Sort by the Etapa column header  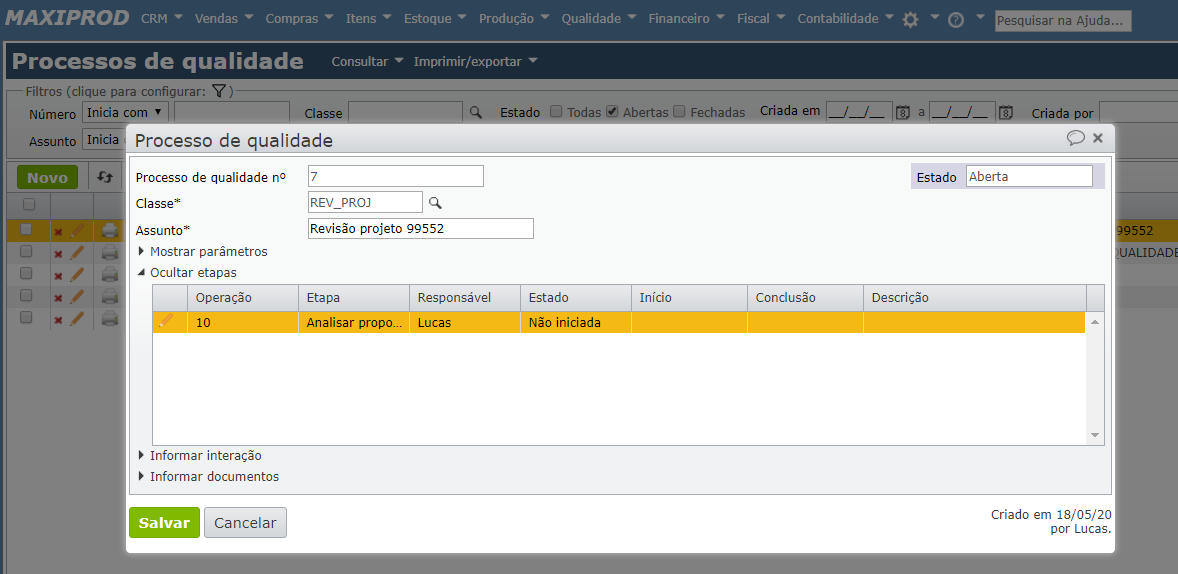click(x=354, y=298)
